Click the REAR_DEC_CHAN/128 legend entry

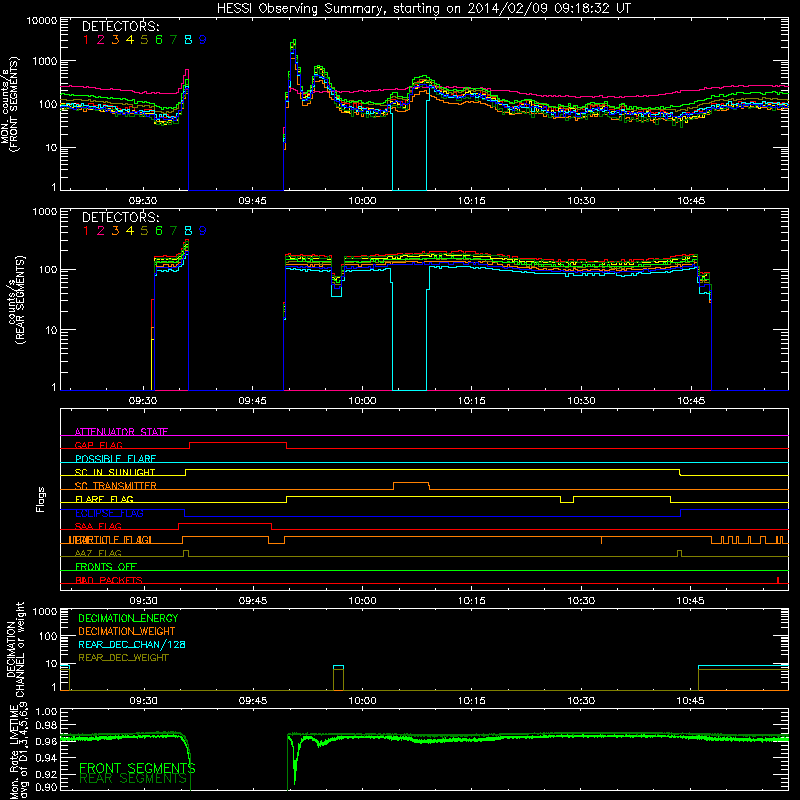132,644
